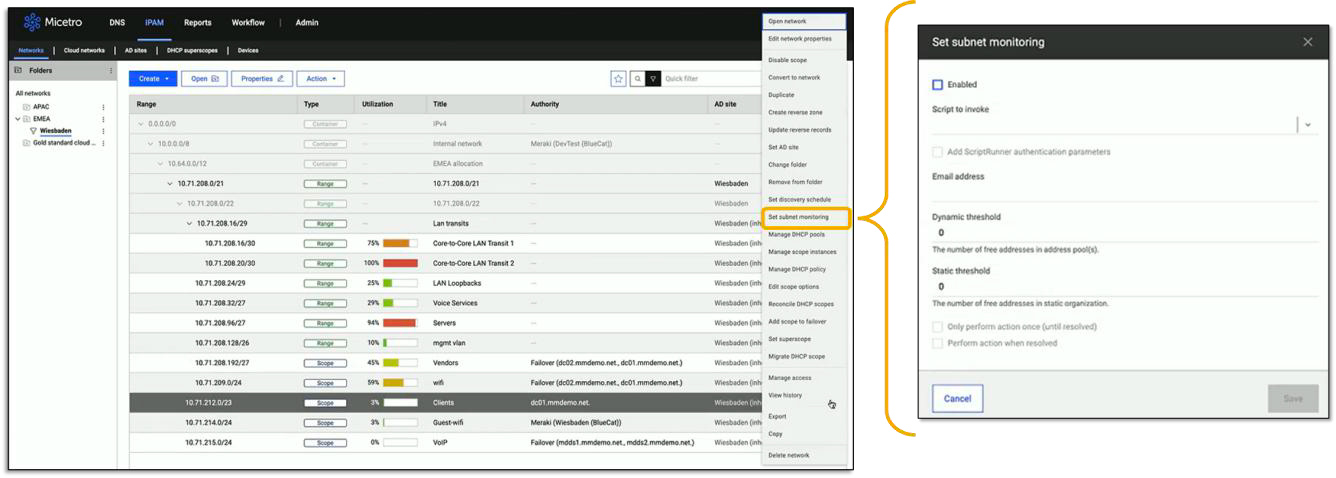Select Open network in context menu
Viewport: 1336px width, 478px height.
[x=804, y=21]
